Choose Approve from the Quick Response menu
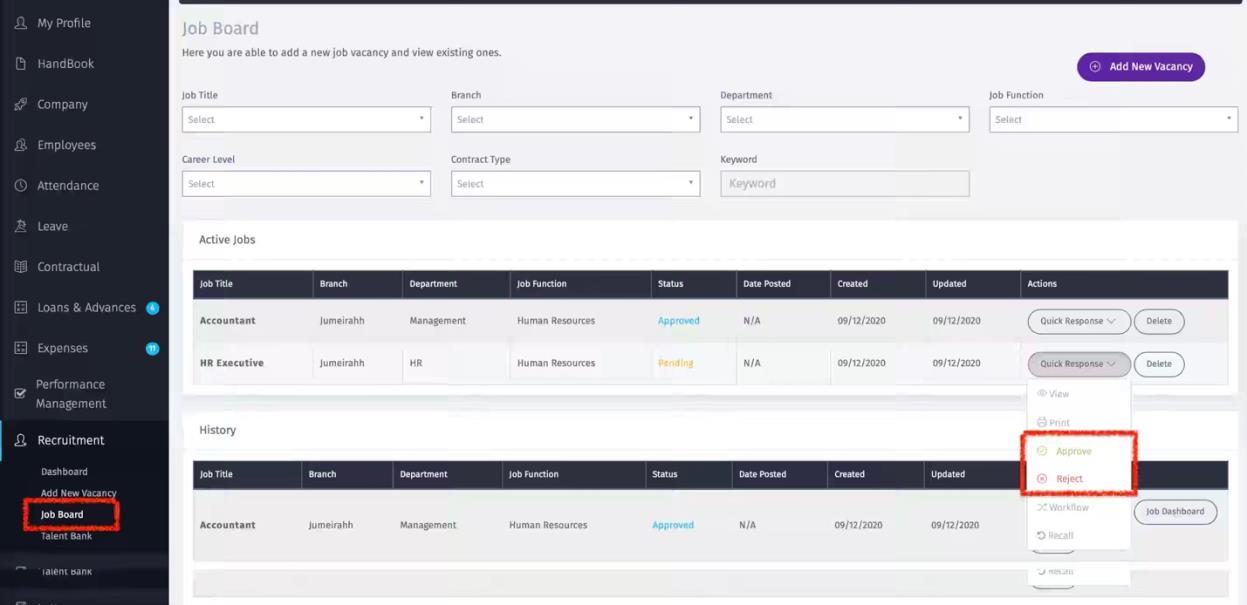 click(x=1073, y=452)
